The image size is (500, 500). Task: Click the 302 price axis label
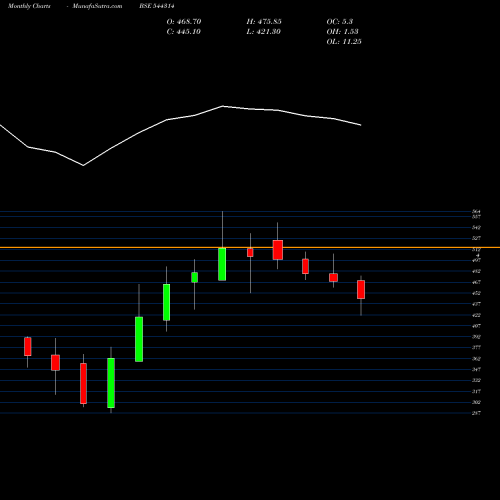[x=476, y=402]
